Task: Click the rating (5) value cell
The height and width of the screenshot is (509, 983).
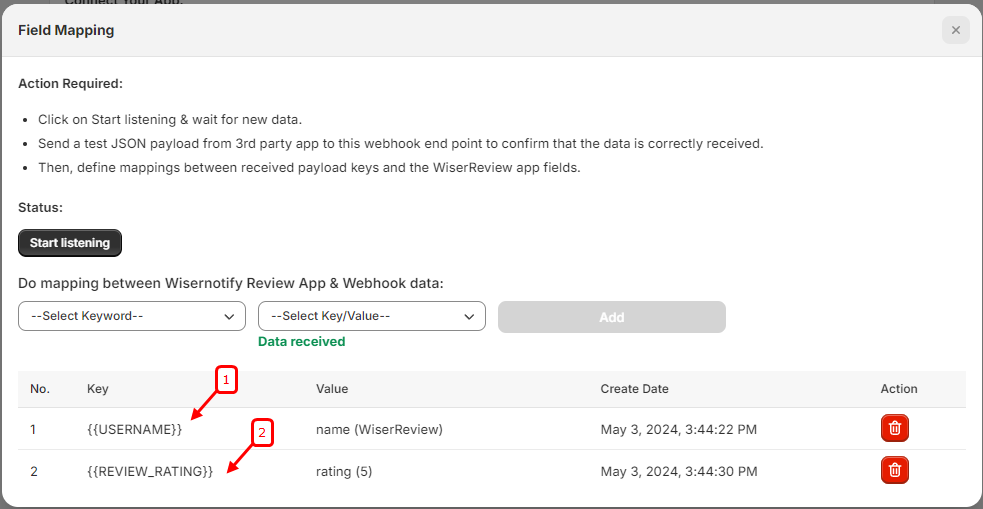Action: click(344, 471)
